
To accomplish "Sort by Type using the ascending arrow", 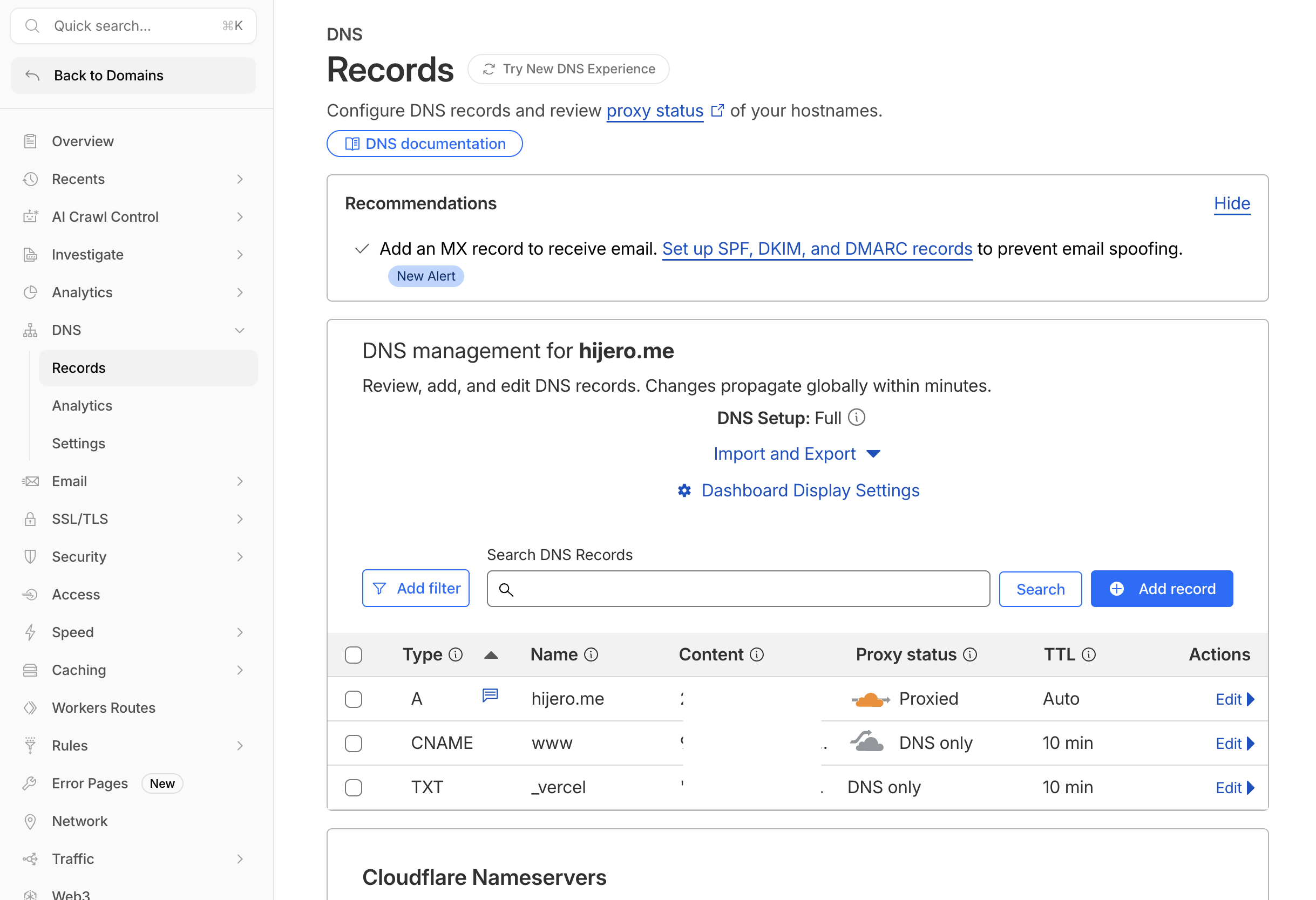I will tap(491, 655).
